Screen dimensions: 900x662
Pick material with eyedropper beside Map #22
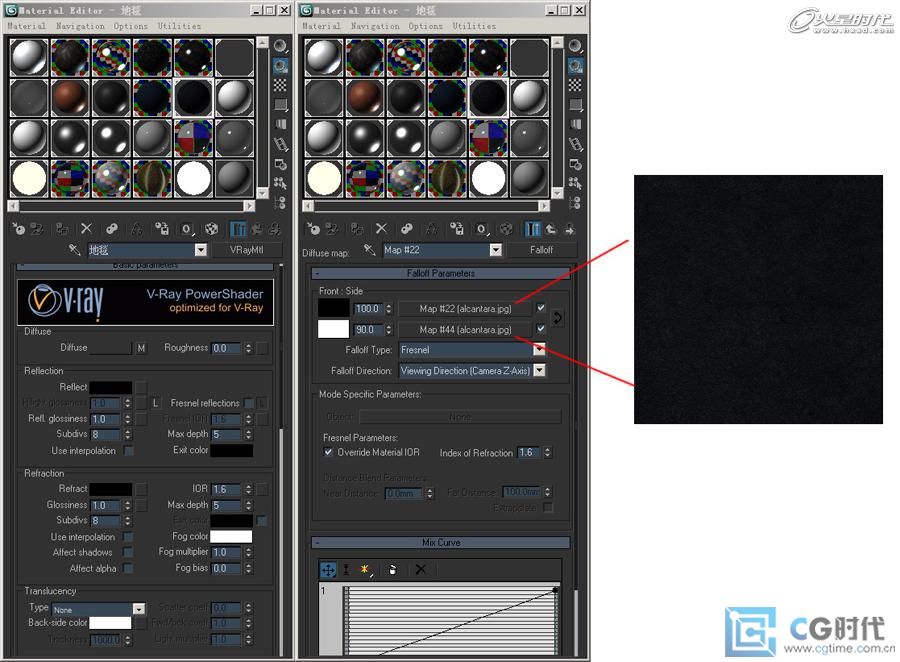point(370,250)
